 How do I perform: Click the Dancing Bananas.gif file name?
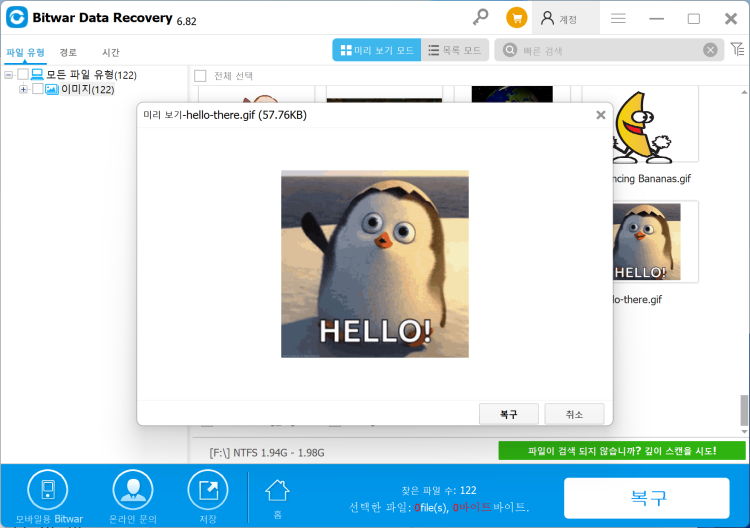pos(652,179)
